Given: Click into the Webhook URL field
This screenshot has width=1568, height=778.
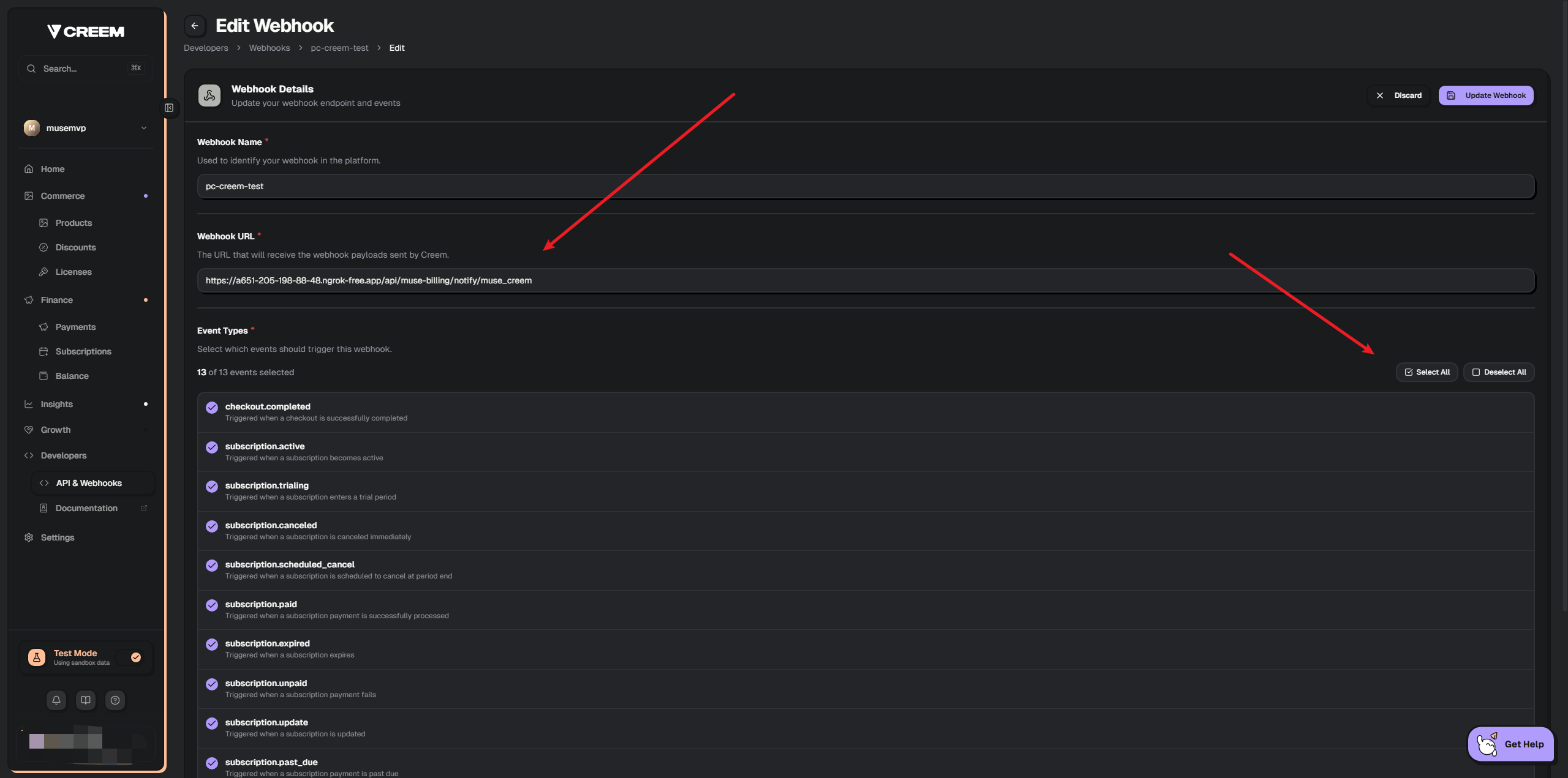Looking at the screenshot, I should pyautogui.click(x=865, y=280).
